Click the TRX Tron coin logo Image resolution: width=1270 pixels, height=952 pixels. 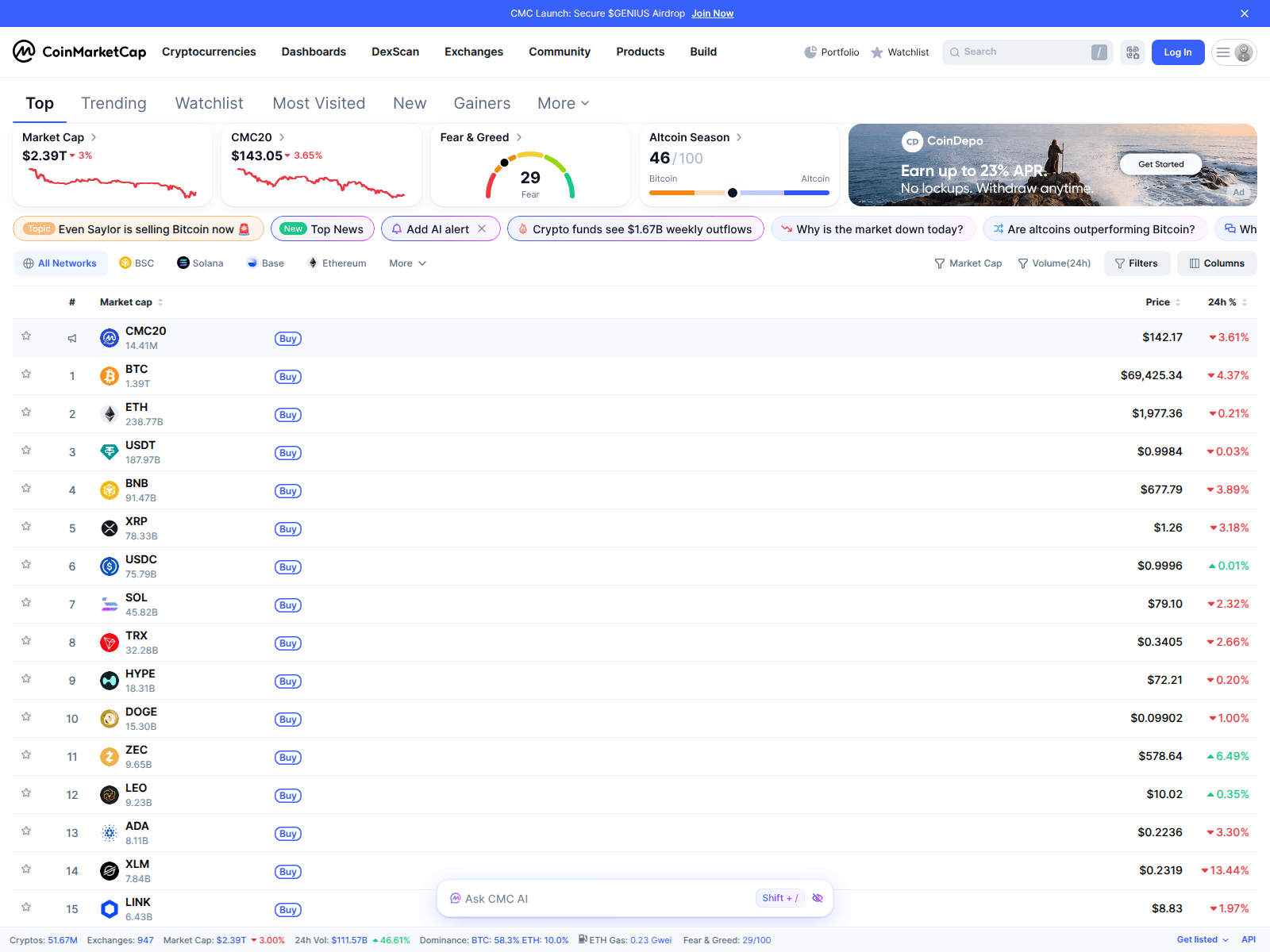tap(110, 643)
